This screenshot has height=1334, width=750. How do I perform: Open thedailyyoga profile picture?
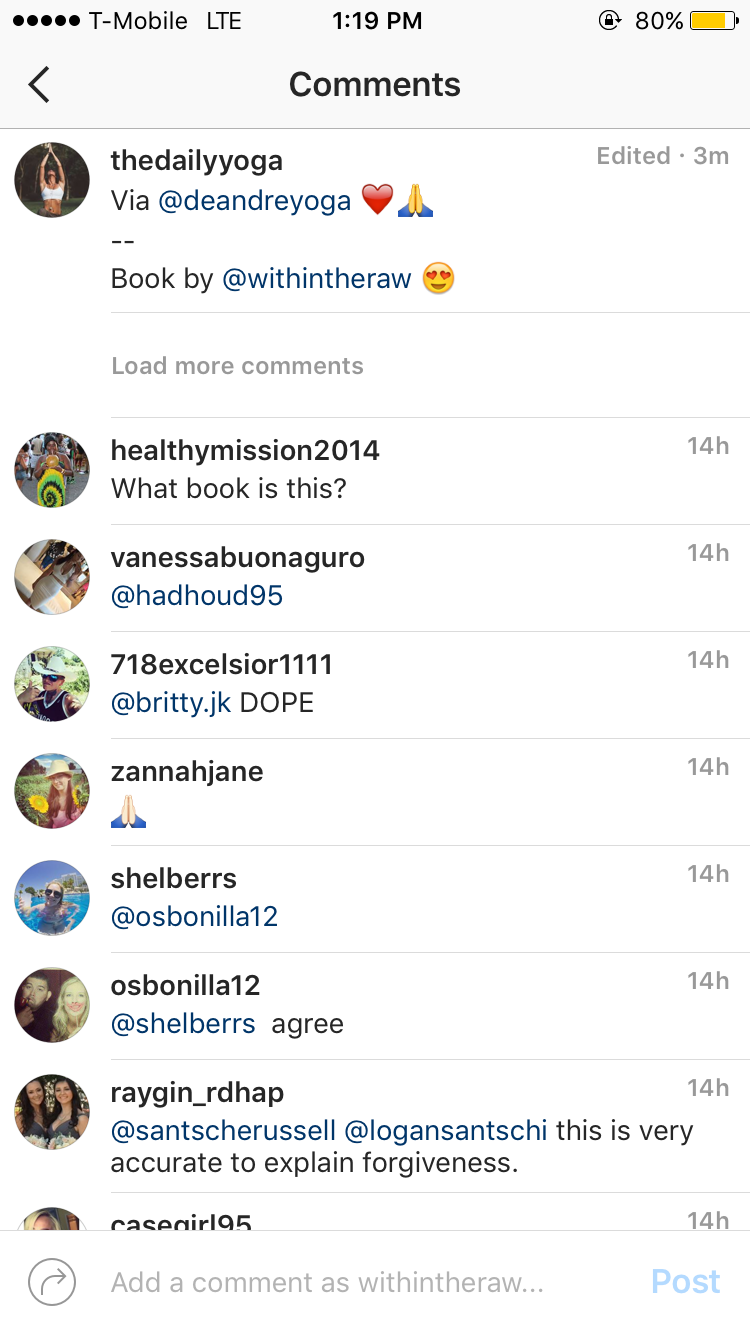(x=52, y=180)
